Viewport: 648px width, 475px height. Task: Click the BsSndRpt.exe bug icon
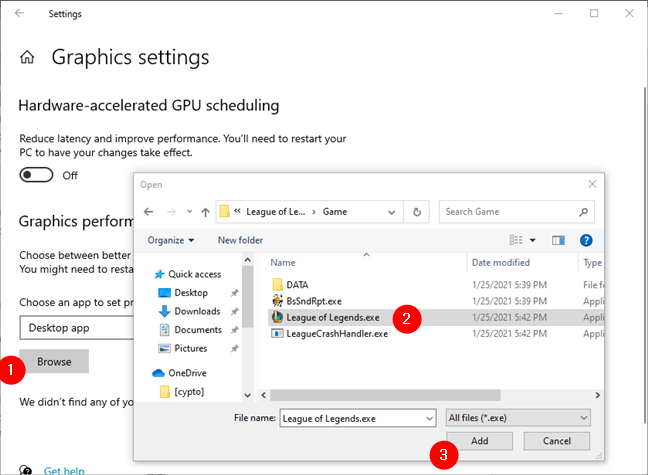277,301
